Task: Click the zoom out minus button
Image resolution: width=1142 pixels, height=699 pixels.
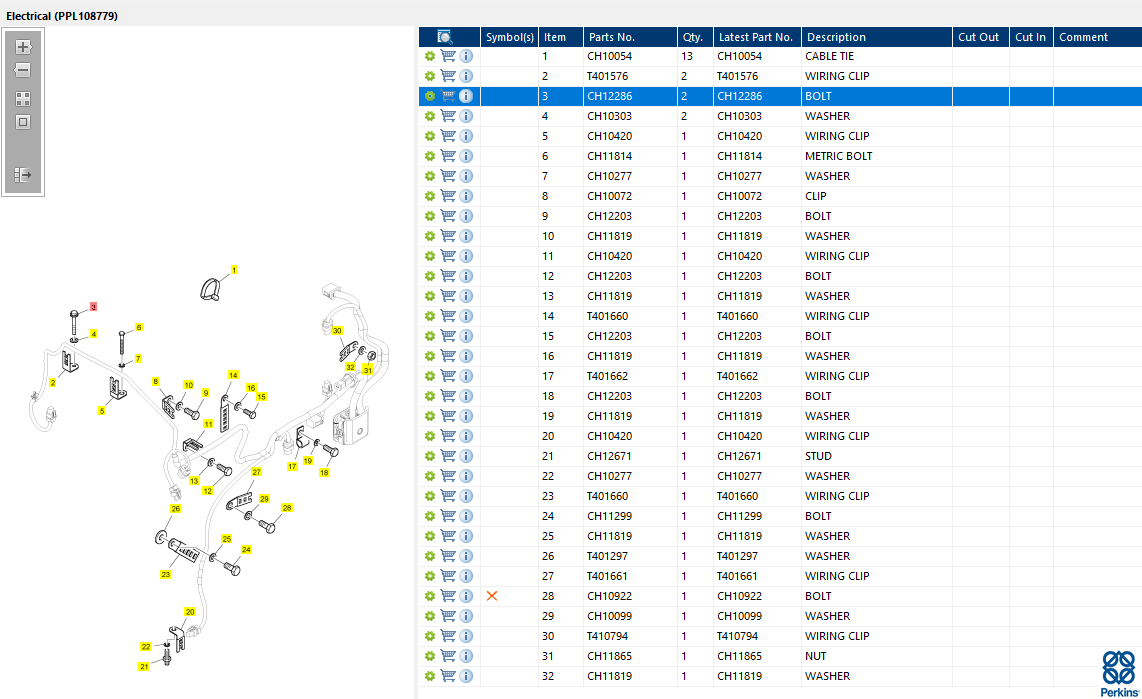Action: pos(23,71)
